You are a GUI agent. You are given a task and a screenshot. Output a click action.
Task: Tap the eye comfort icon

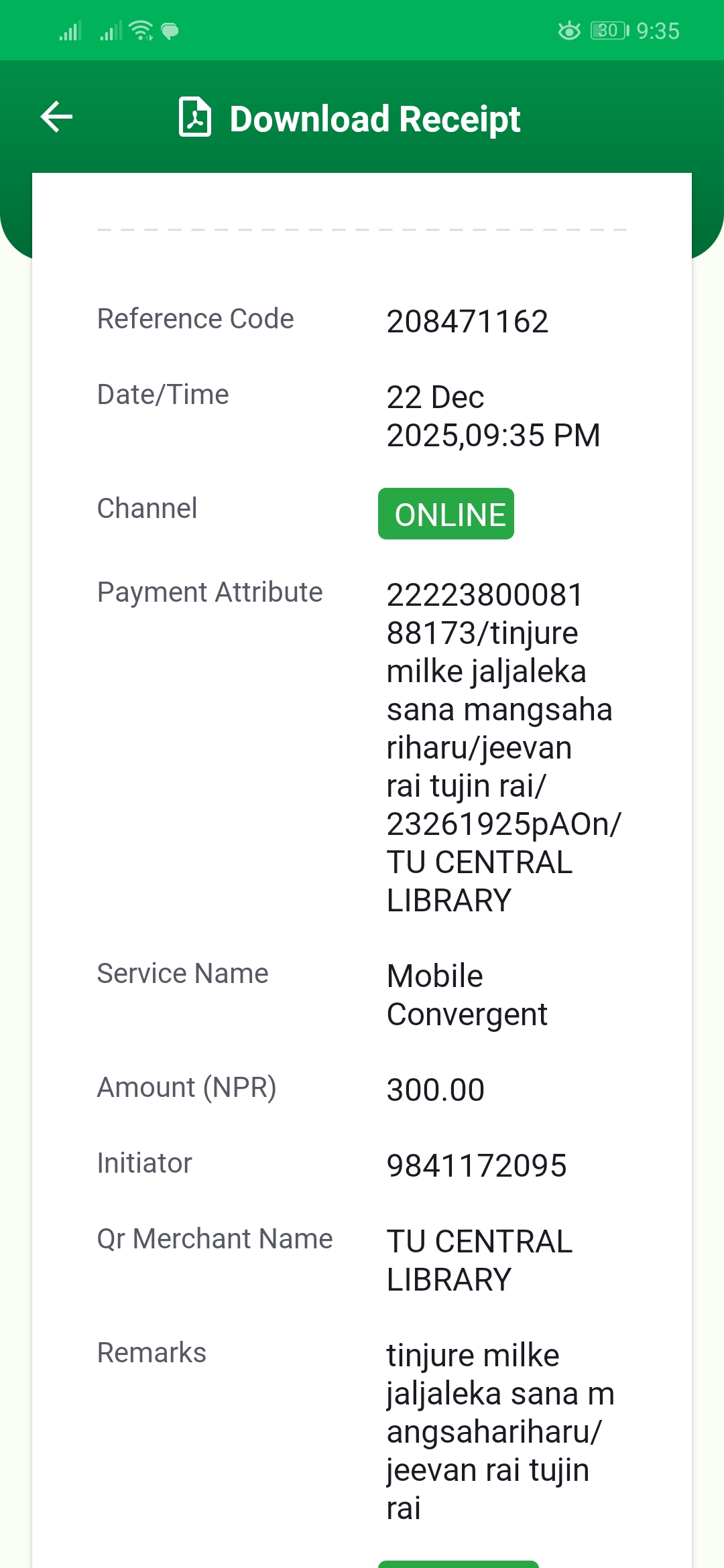[x=569, y=31]
